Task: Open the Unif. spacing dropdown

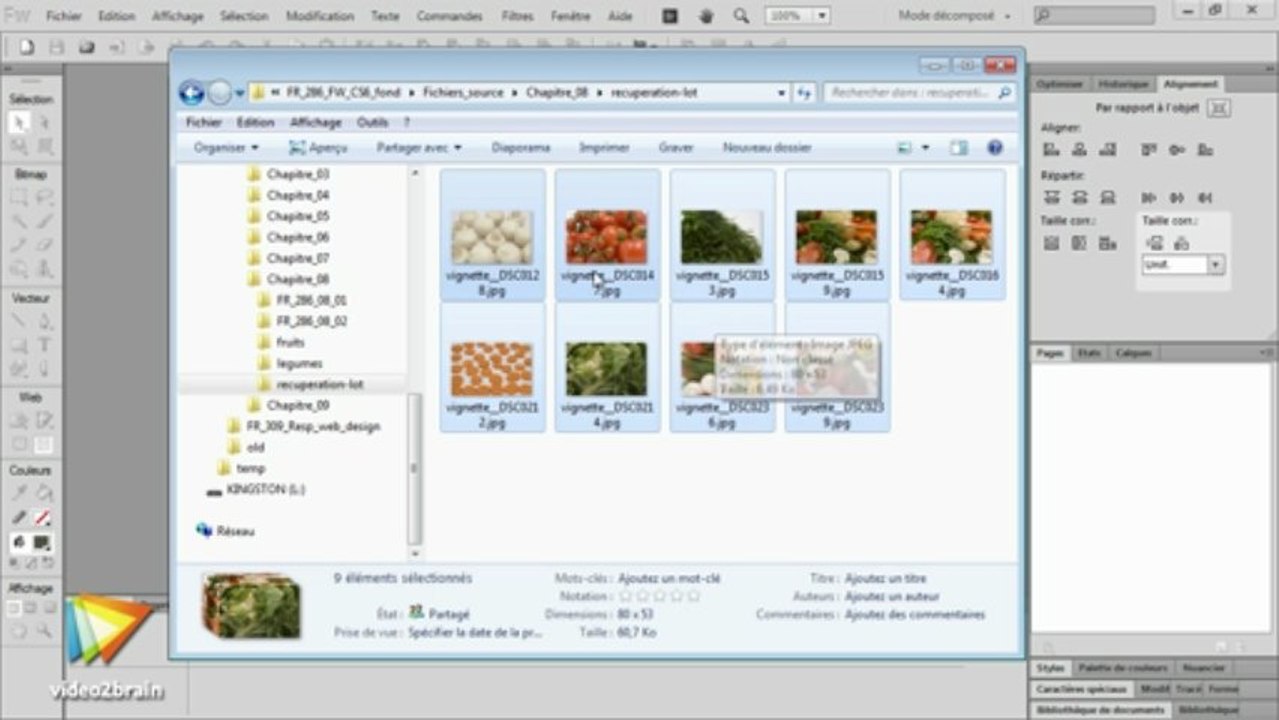Action: (1216, 265)
